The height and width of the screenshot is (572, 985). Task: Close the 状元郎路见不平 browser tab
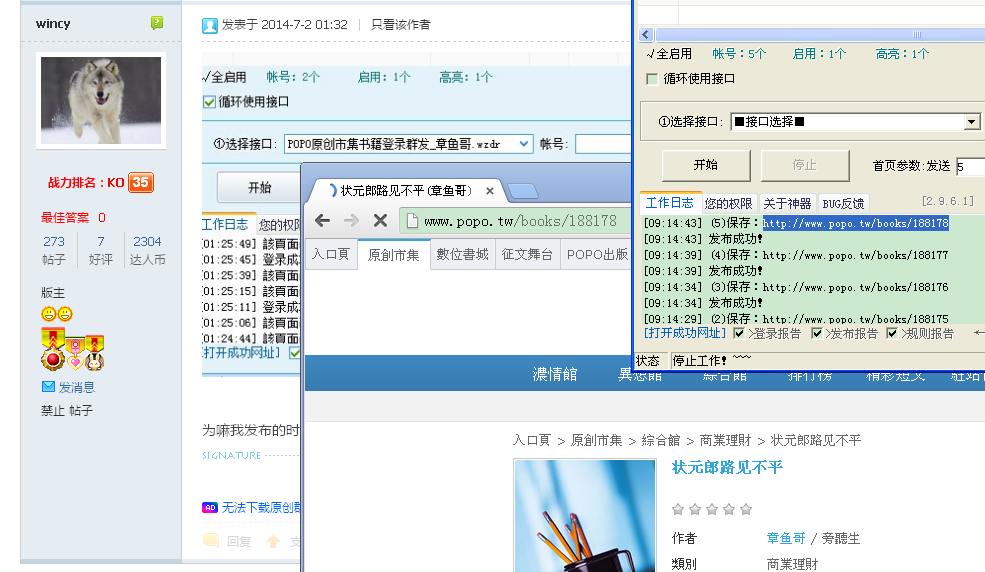point(489,191)
